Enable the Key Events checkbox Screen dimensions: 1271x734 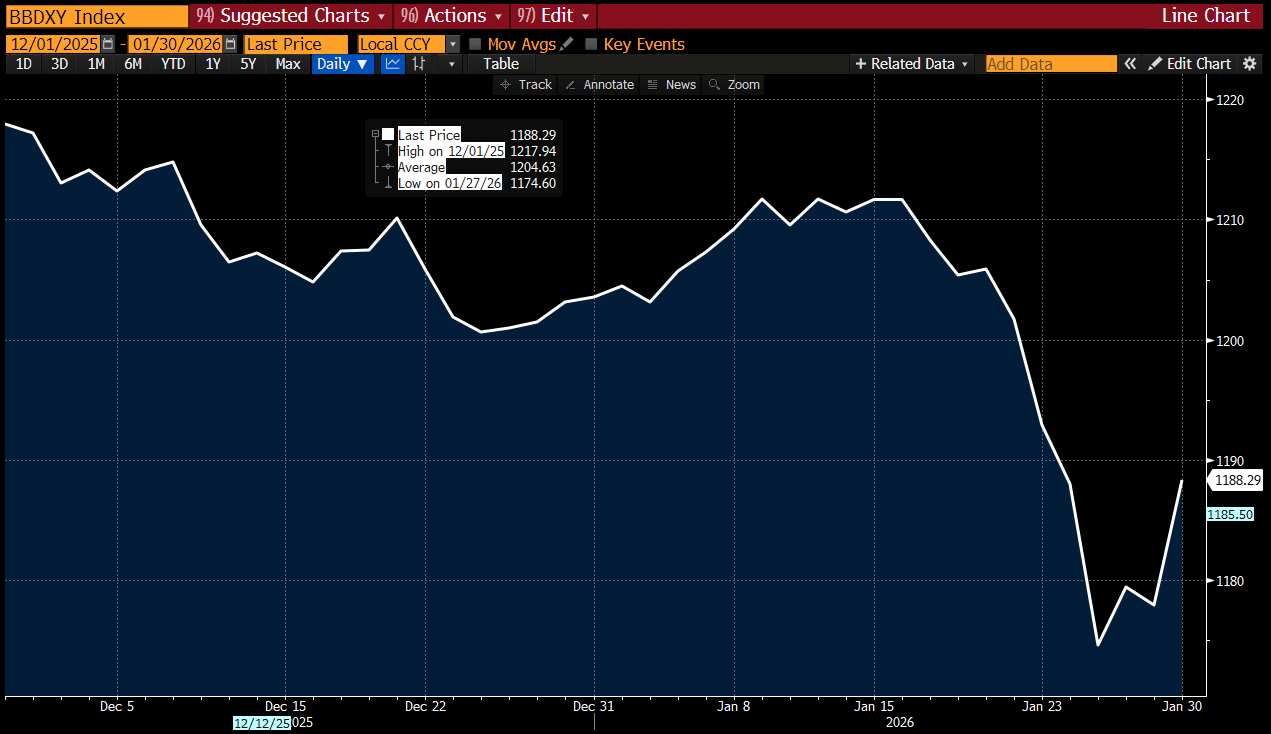coord(591,44)
